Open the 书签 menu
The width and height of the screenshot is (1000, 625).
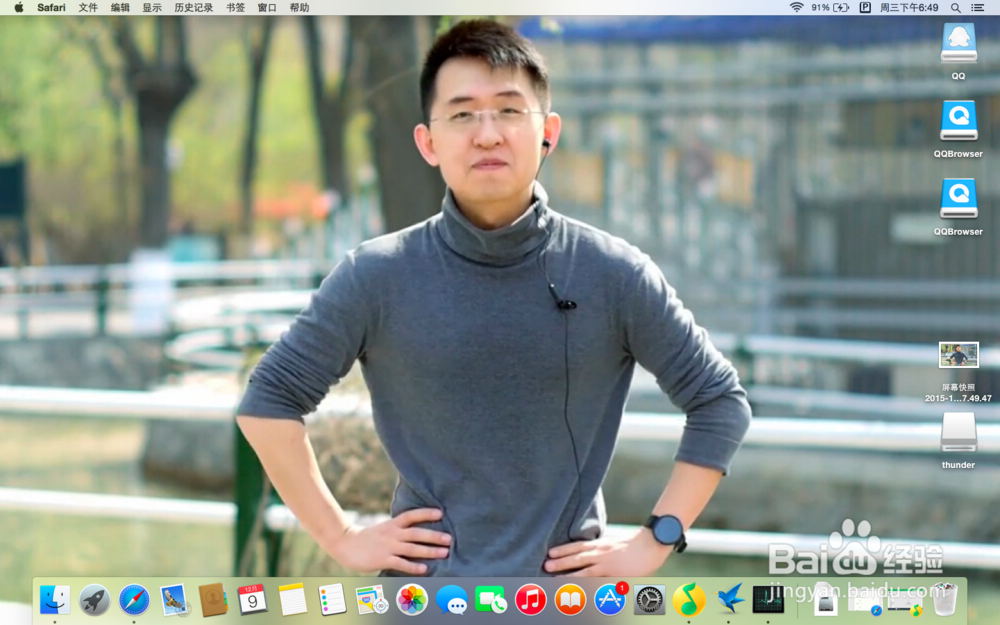[234, 8]
